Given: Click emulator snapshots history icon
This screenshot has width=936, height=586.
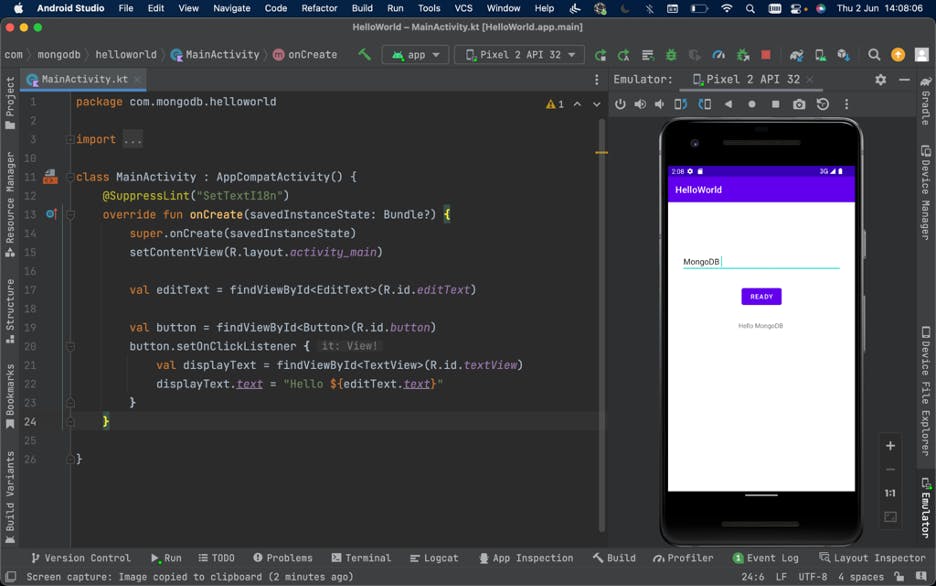Looking at the screenshot, I should (823, 104).
